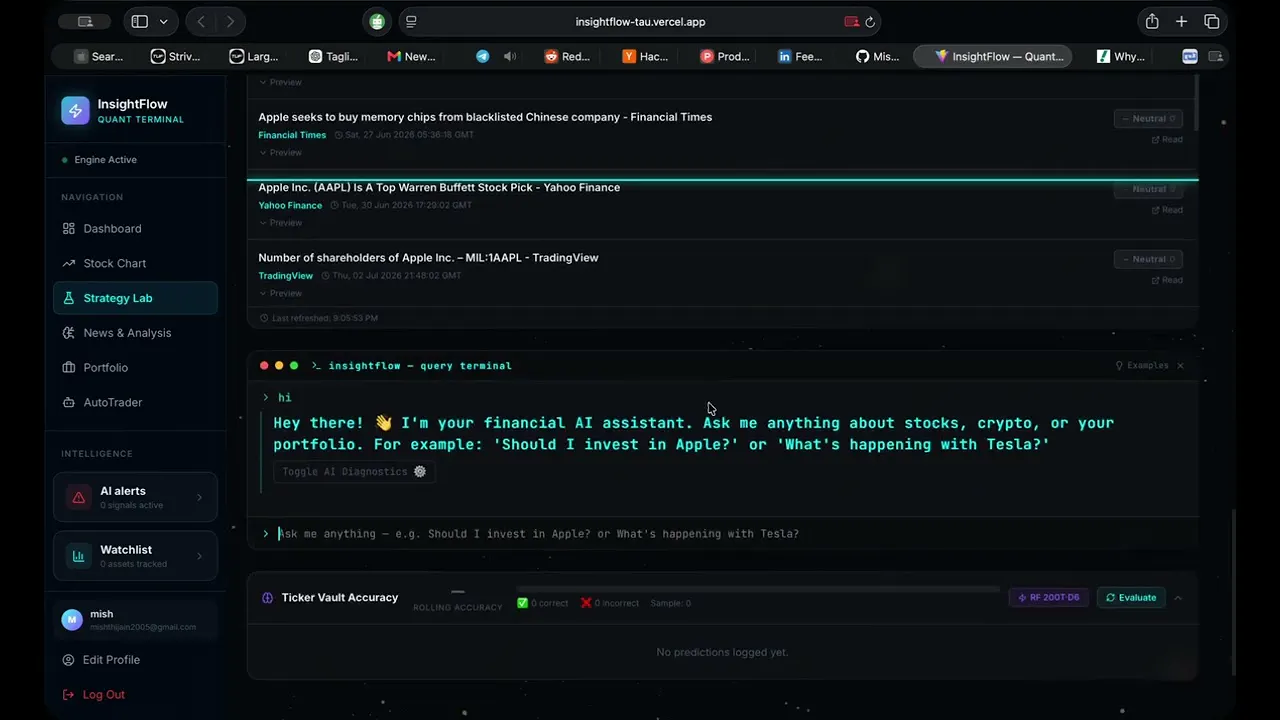
Task: Click the Ticker Vault Accuracy icon
Action: pos(267,598)
